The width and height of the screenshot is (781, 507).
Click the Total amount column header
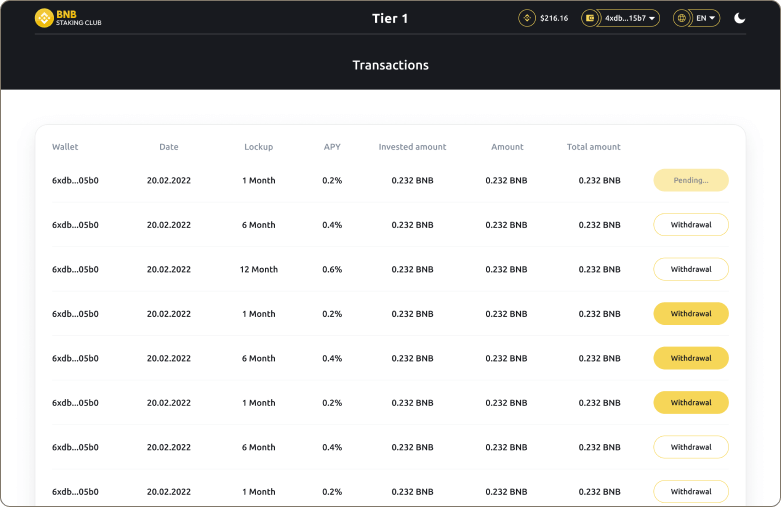click(x=593, y=147)
